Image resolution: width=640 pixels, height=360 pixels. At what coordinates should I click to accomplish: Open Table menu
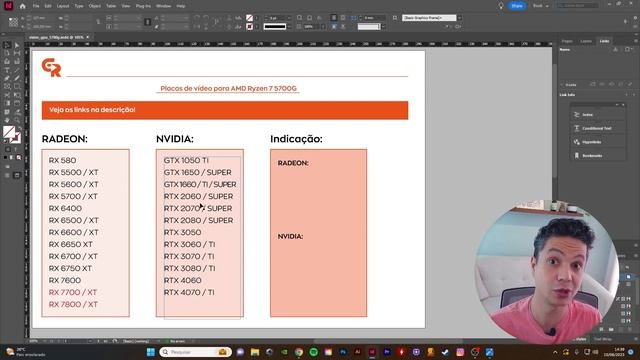coord(111,6)
